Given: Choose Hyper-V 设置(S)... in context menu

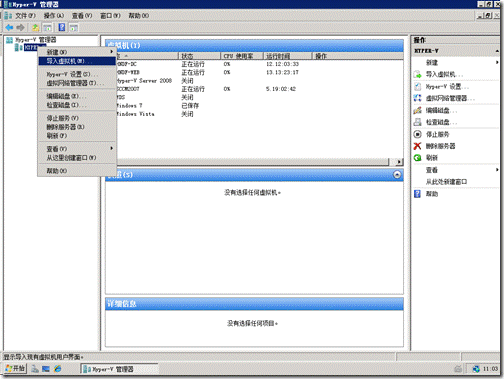Looking at the screenshot, I should 77,74.
